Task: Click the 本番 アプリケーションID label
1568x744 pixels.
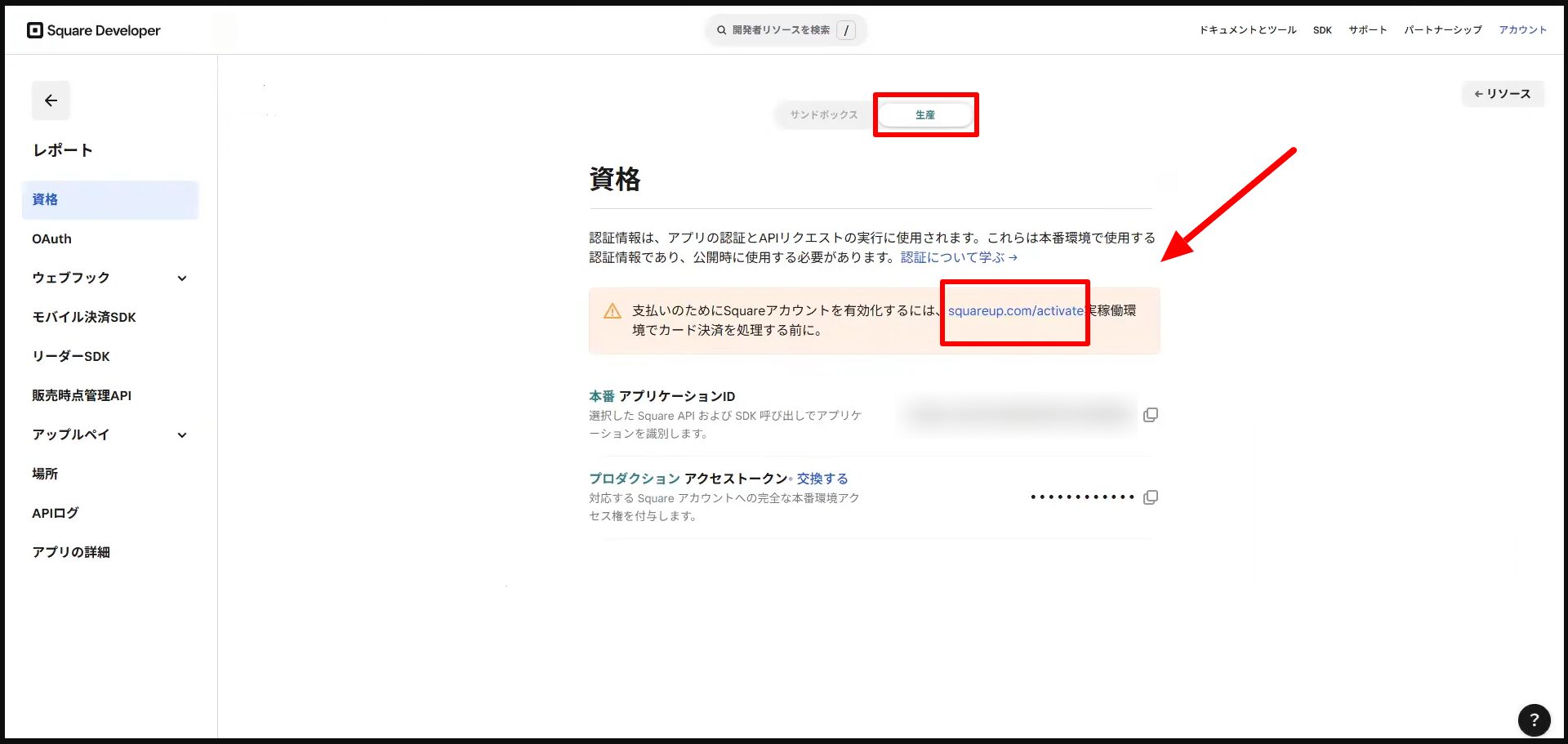Action: [662, 396]
